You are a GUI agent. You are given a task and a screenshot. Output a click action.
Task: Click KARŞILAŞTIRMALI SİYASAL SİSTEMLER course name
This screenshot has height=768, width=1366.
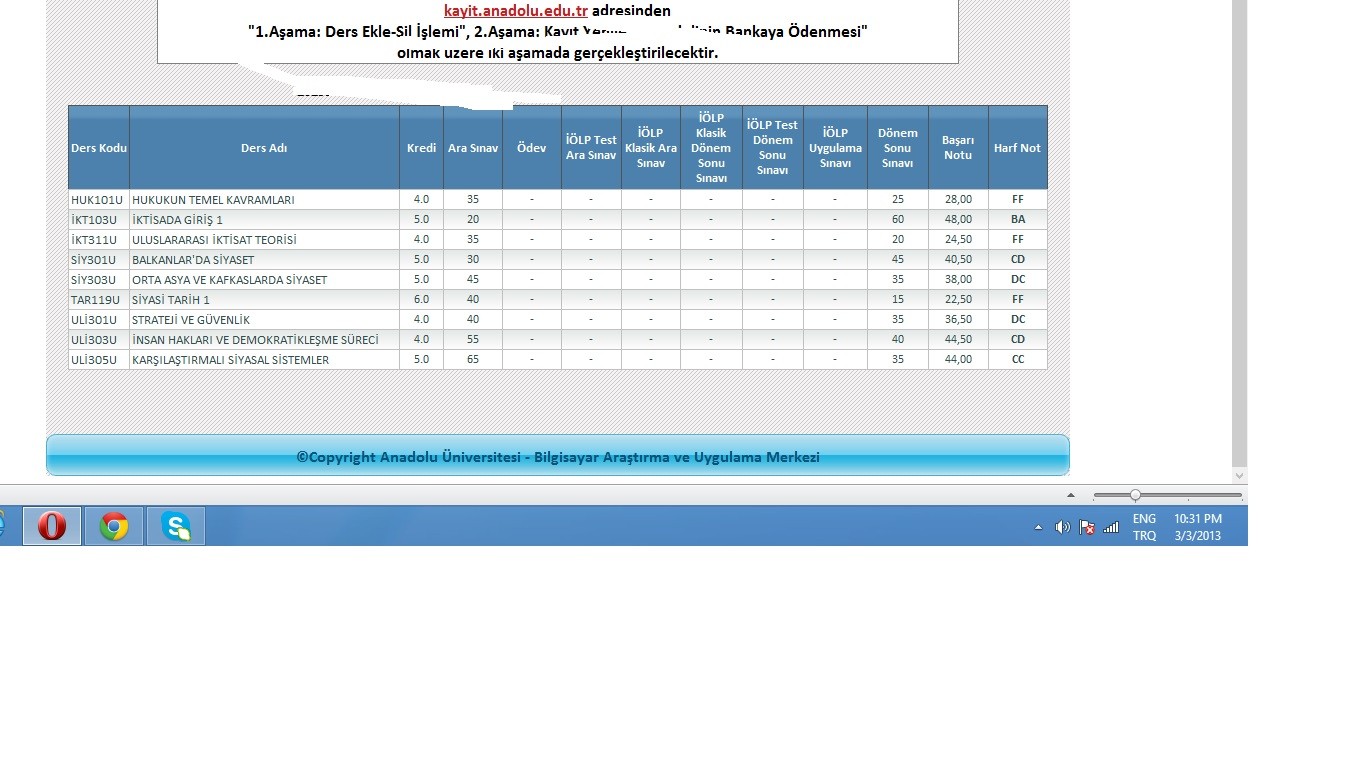[x=230, y=360]
